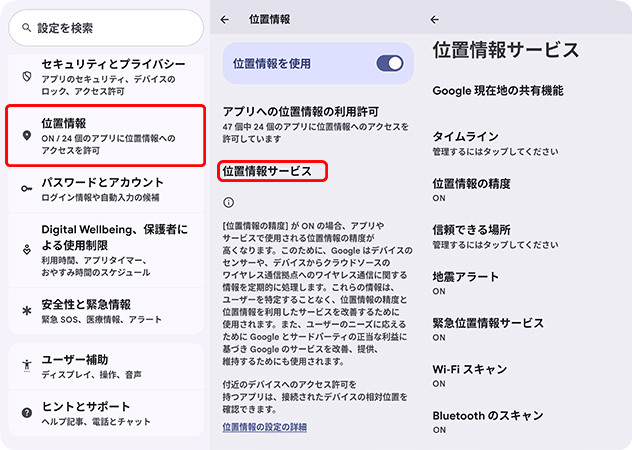Screen dimensions: 632x450
Task: Go back from the 位置情報 panel
Action: tap(225, 19)
